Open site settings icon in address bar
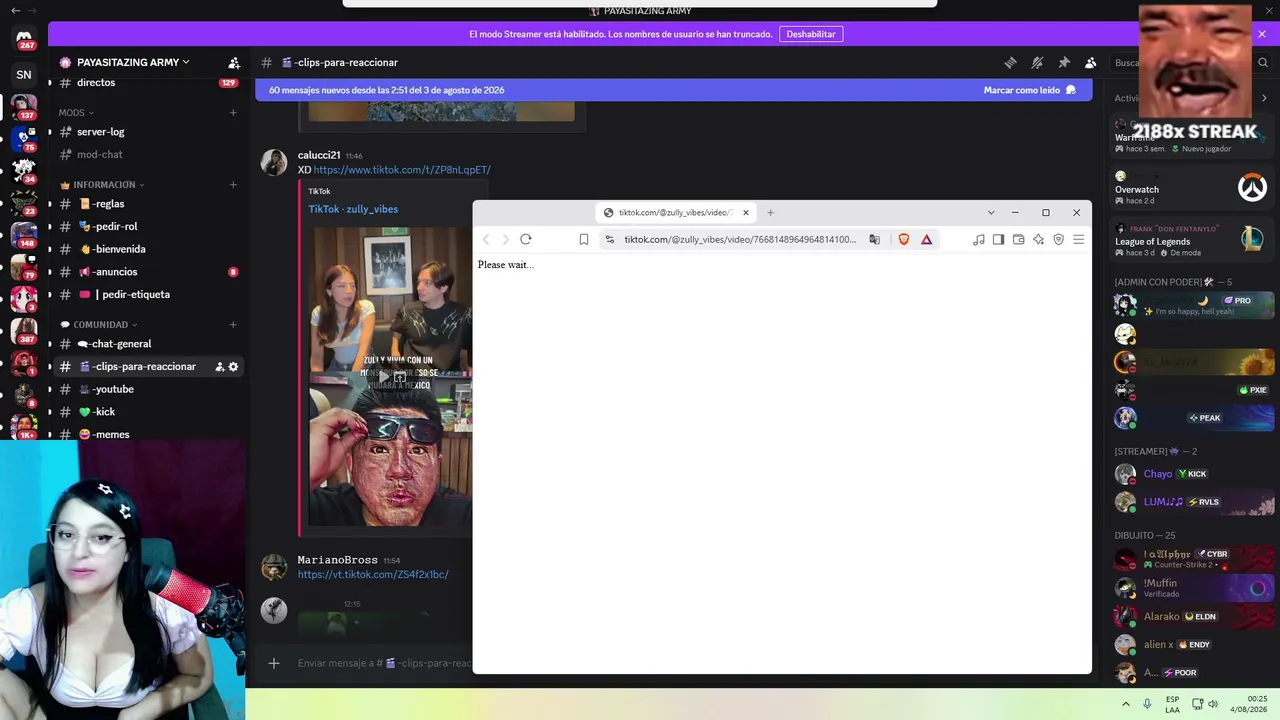Screen dimensions: 1280x720 click(610, 239)
